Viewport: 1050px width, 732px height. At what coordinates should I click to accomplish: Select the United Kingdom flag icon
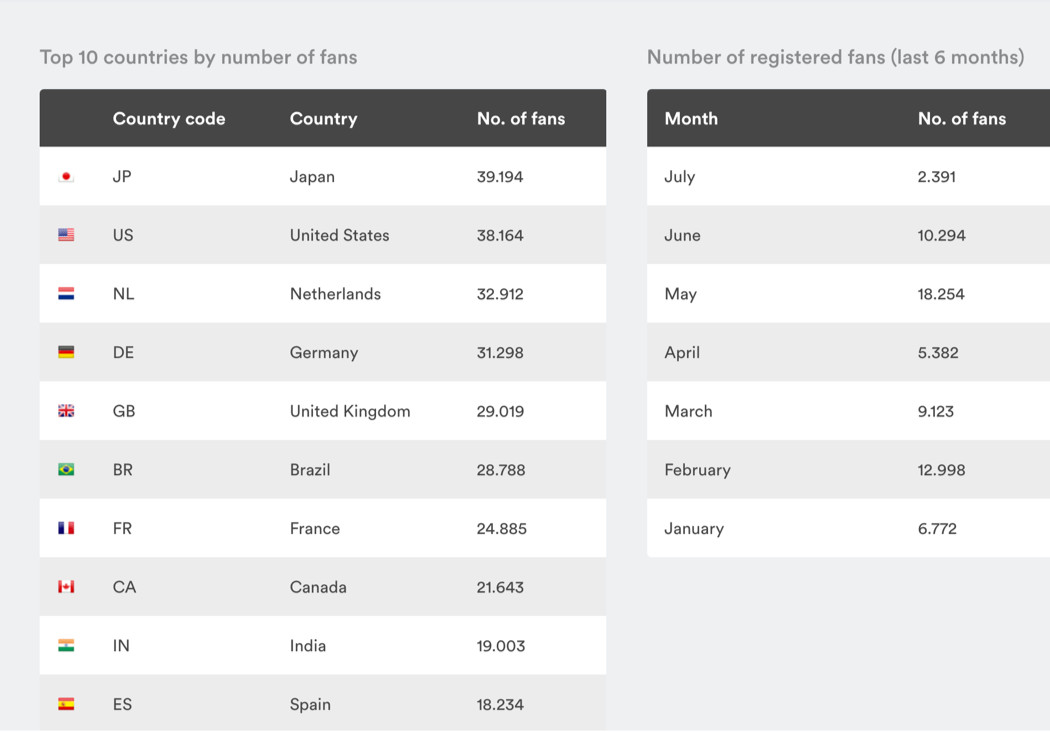[x=66, y=411]
